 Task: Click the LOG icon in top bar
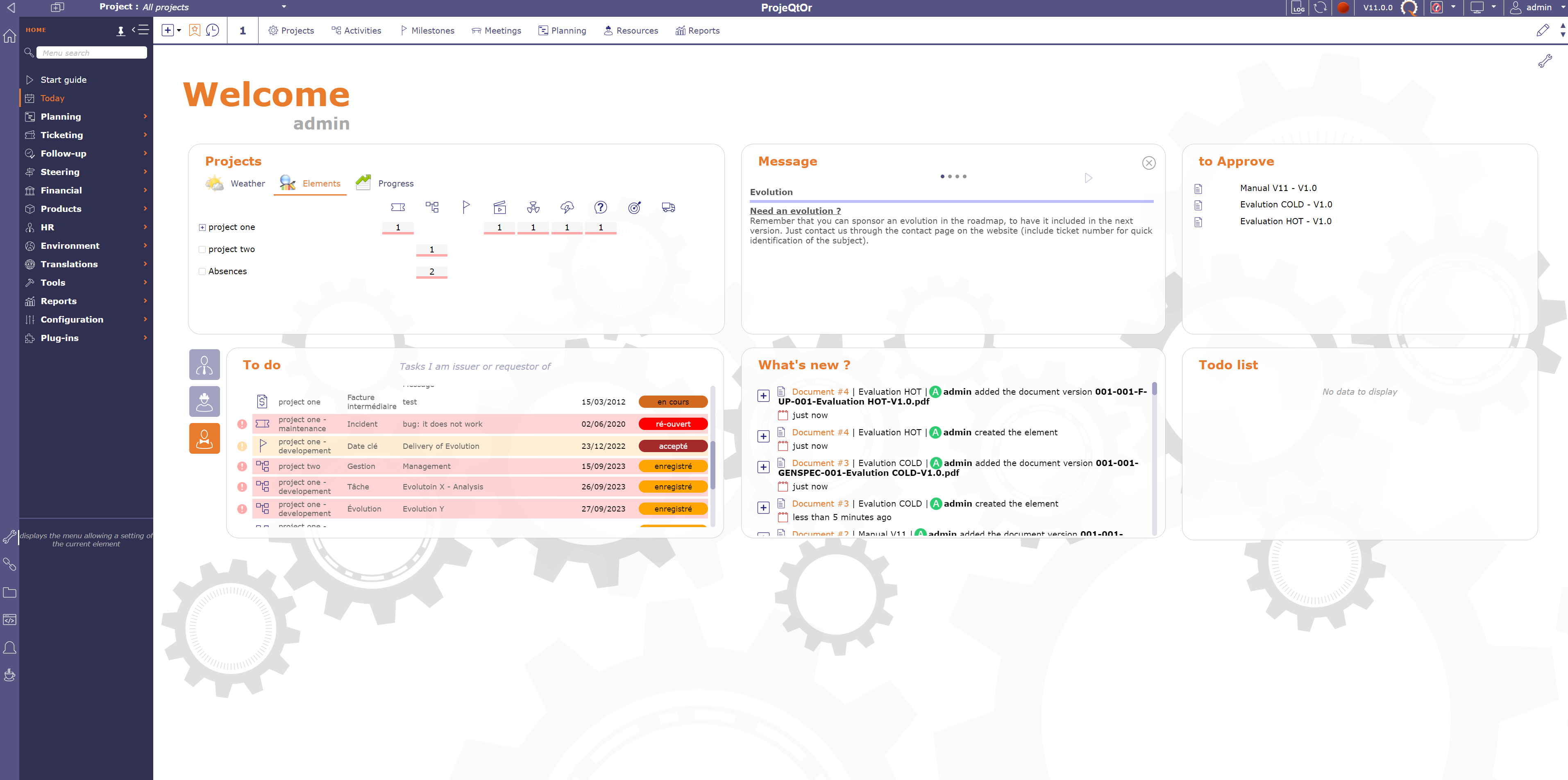pyautogui.click(x=1298, y=8)
